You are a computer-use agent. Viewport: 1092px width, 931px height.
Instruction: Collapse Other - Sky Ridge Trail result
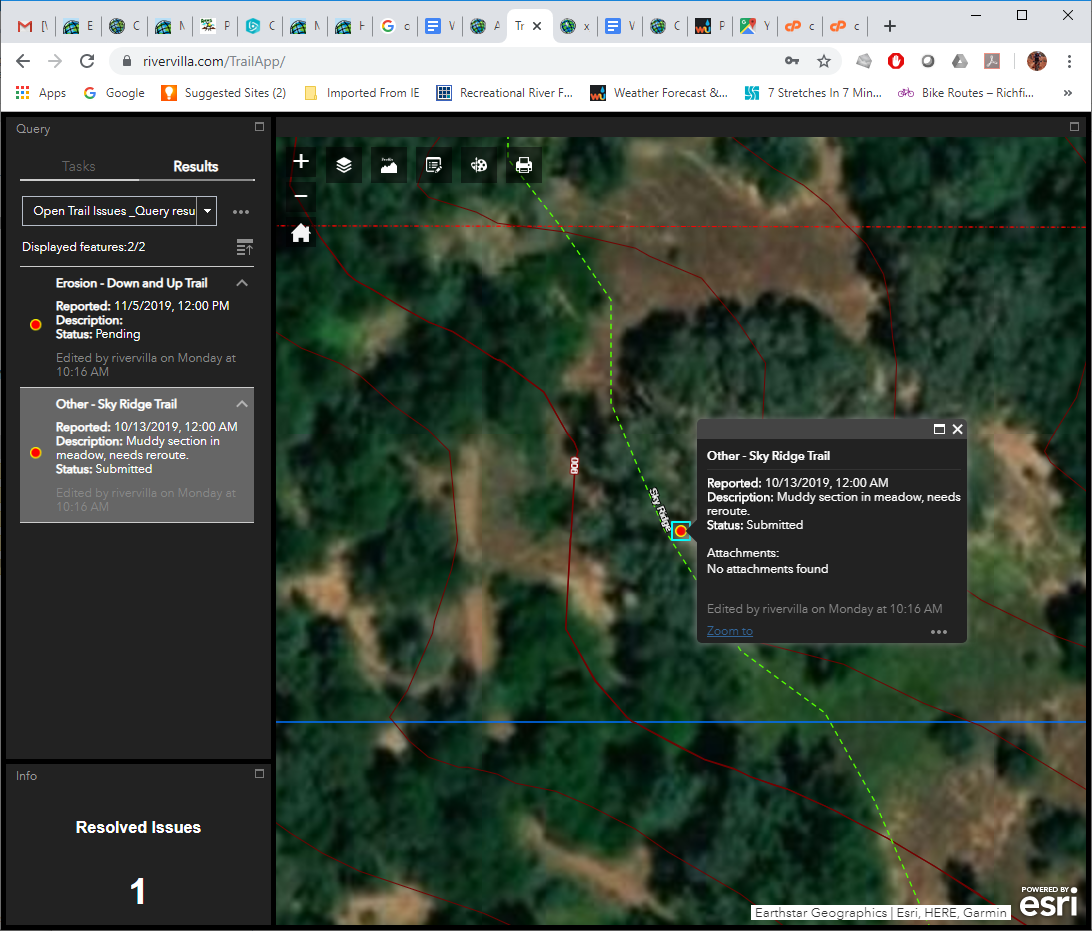point(242,404)
